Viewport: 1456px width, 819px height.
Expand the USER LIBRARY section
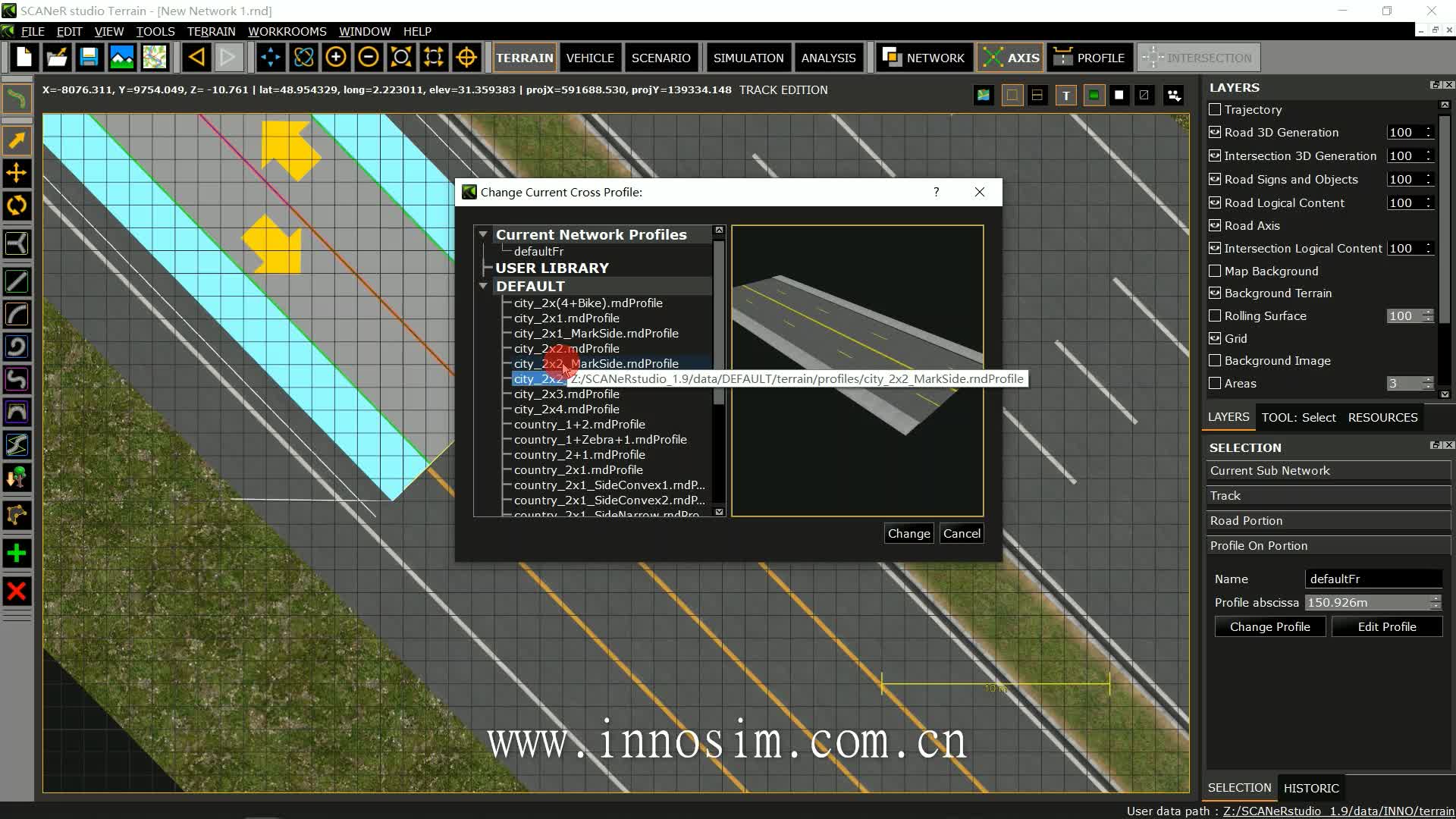tap(488, 267)
